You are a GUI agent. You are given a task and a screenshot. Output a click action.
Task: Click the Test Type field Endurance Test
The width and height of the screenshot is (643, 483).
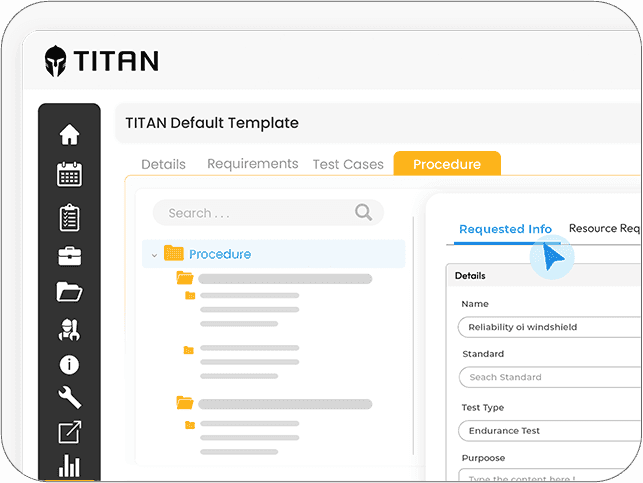coord(550,431)
